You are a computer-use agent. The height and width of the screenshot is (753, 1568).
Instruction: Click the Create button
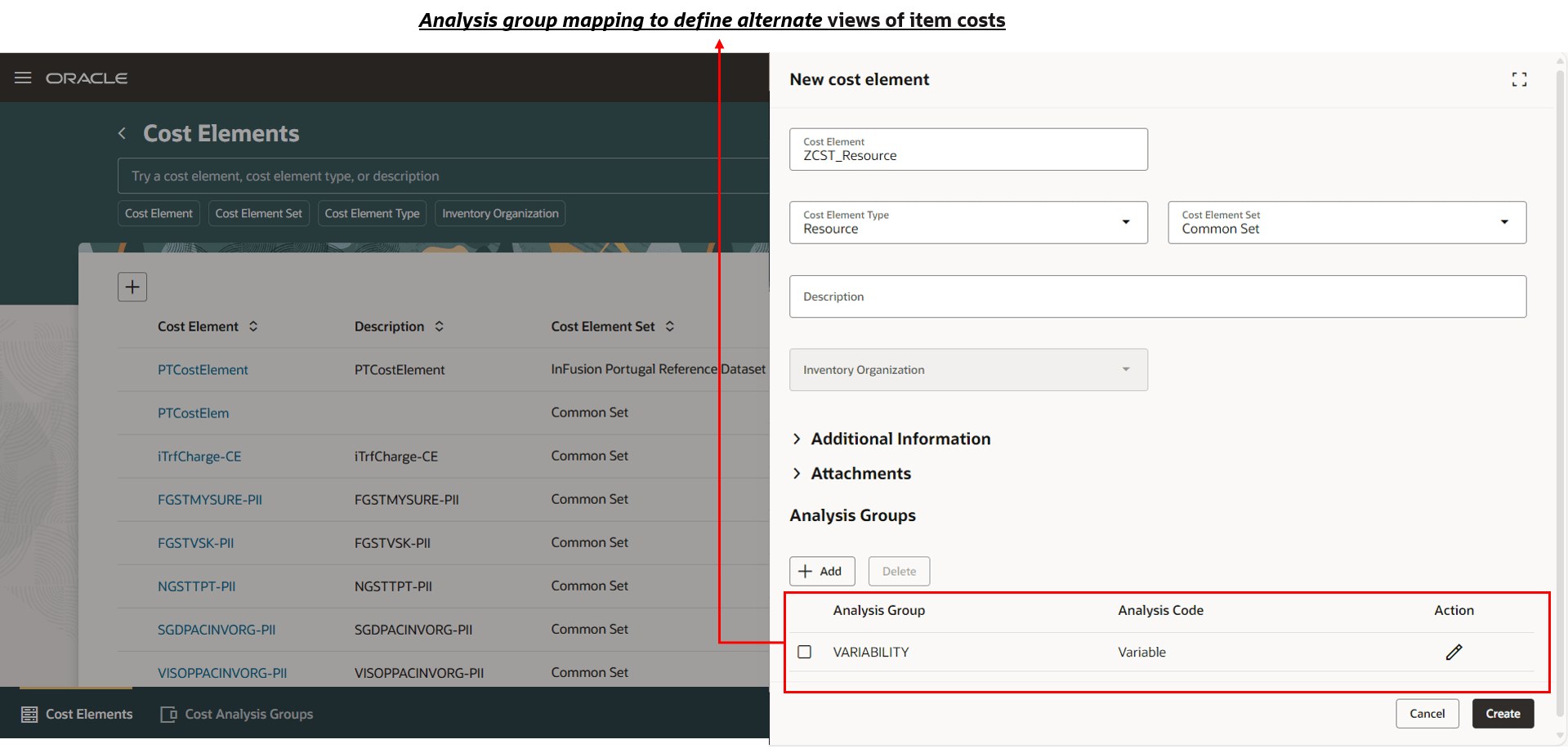tap(1503, 713)
